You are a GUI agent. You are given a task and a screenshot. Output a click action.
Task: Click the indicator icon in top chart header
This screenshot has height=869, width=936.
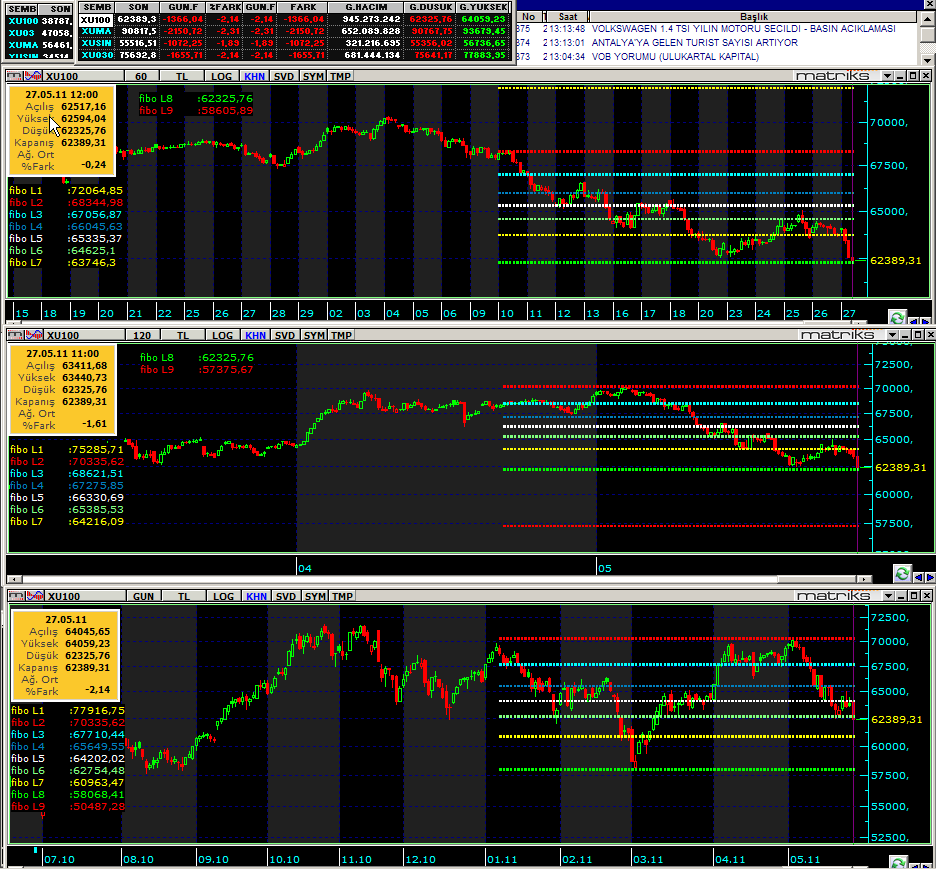(x=36, y=76)
